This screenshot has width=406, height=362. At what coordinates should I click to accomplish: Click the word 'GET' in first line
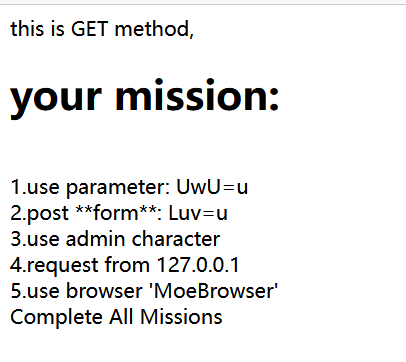(90, 29)
